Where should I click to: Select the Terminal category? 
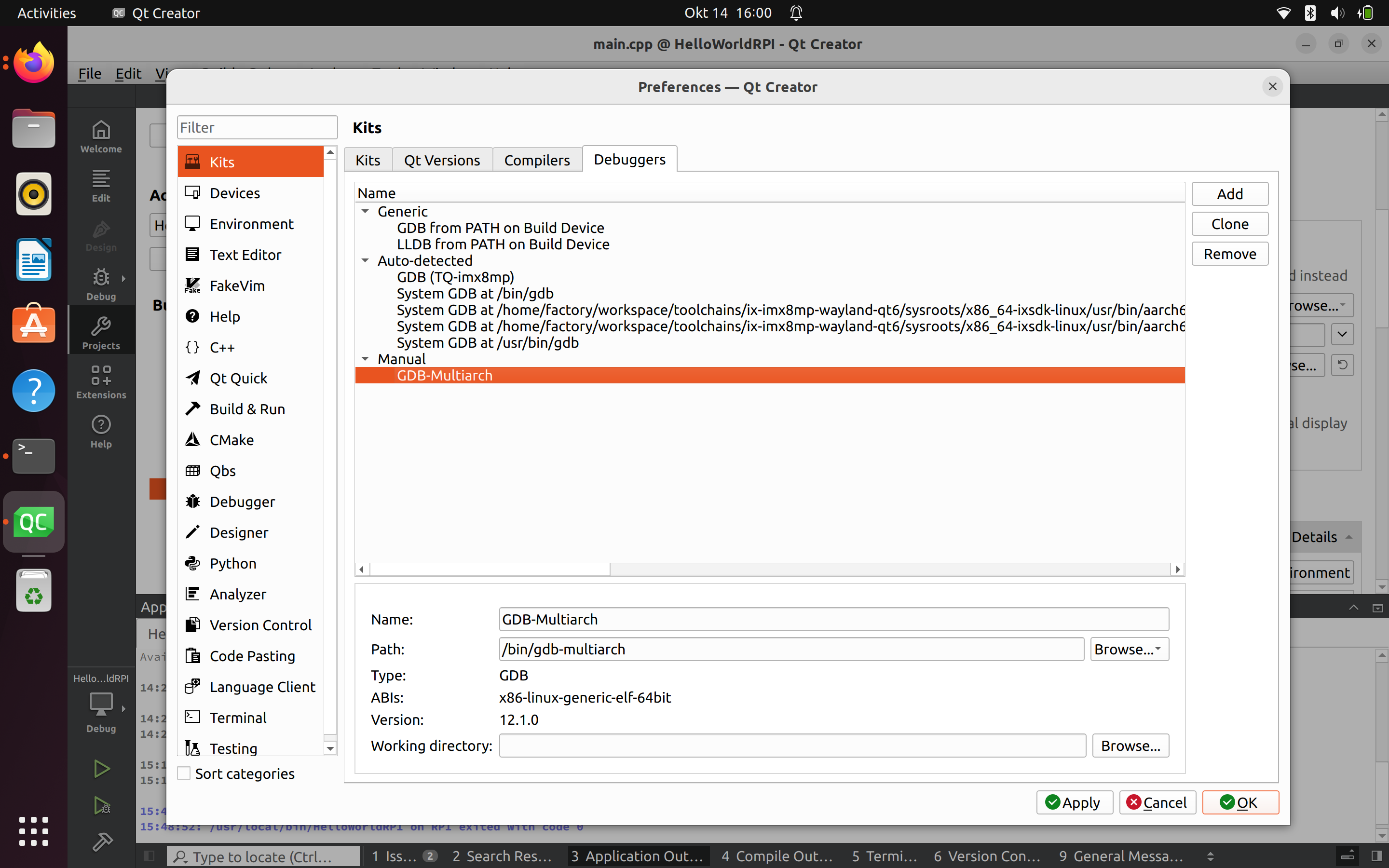(x=250, y=718)
